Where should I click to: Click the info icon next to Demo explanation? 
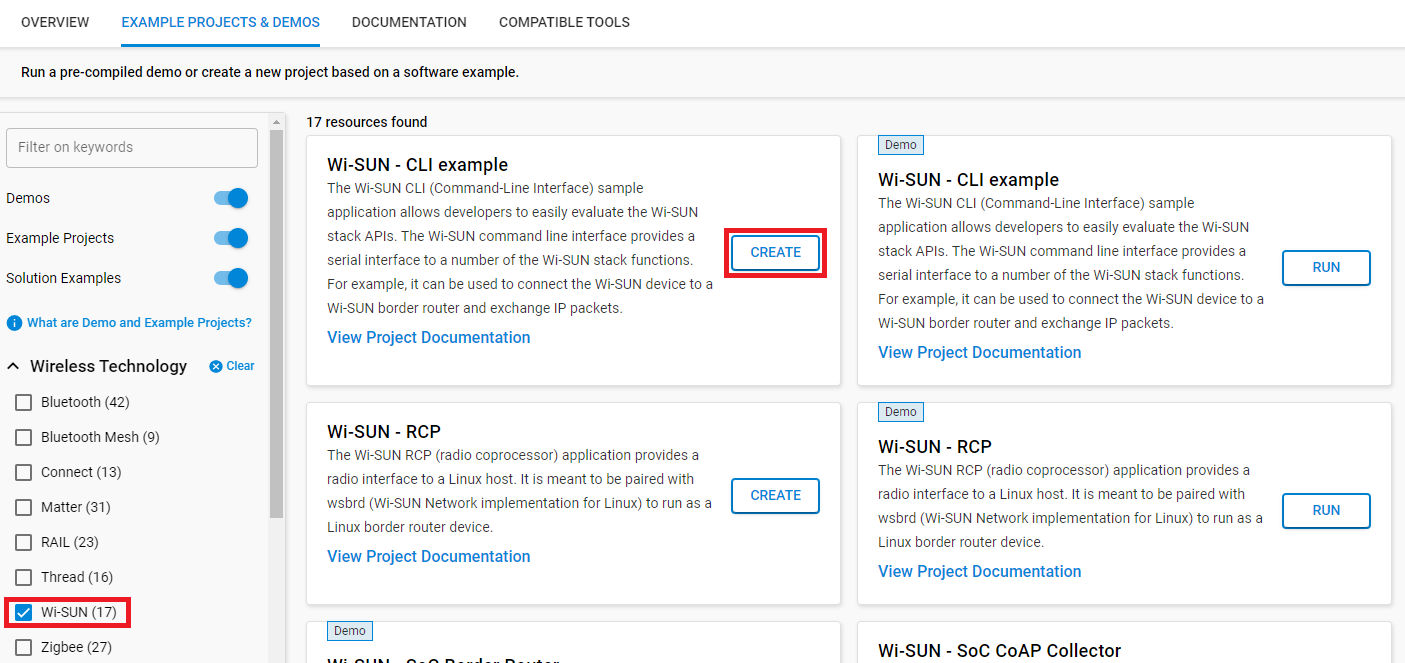tap(13, 322)
